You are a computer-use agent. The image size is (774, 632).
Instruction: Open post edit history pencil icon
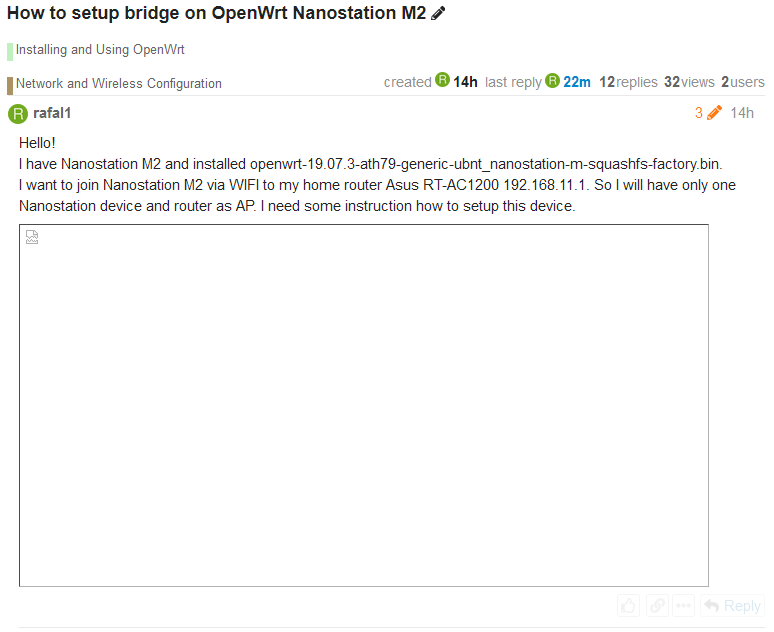(x=714, y=113)
